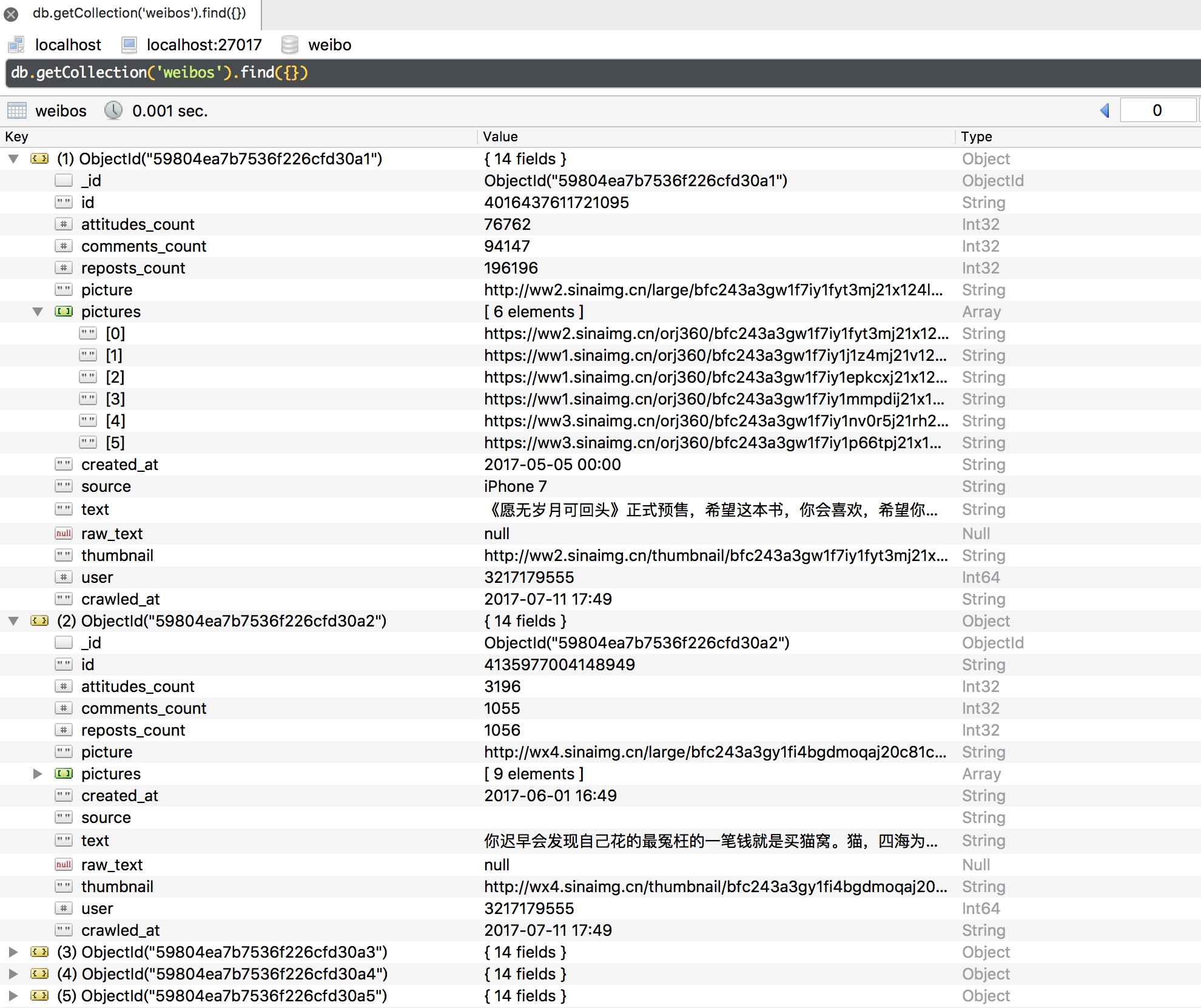Close the db.getCollection query tab
Image resolution: width=1201 pixels, height=1008 pixels.
11,14
